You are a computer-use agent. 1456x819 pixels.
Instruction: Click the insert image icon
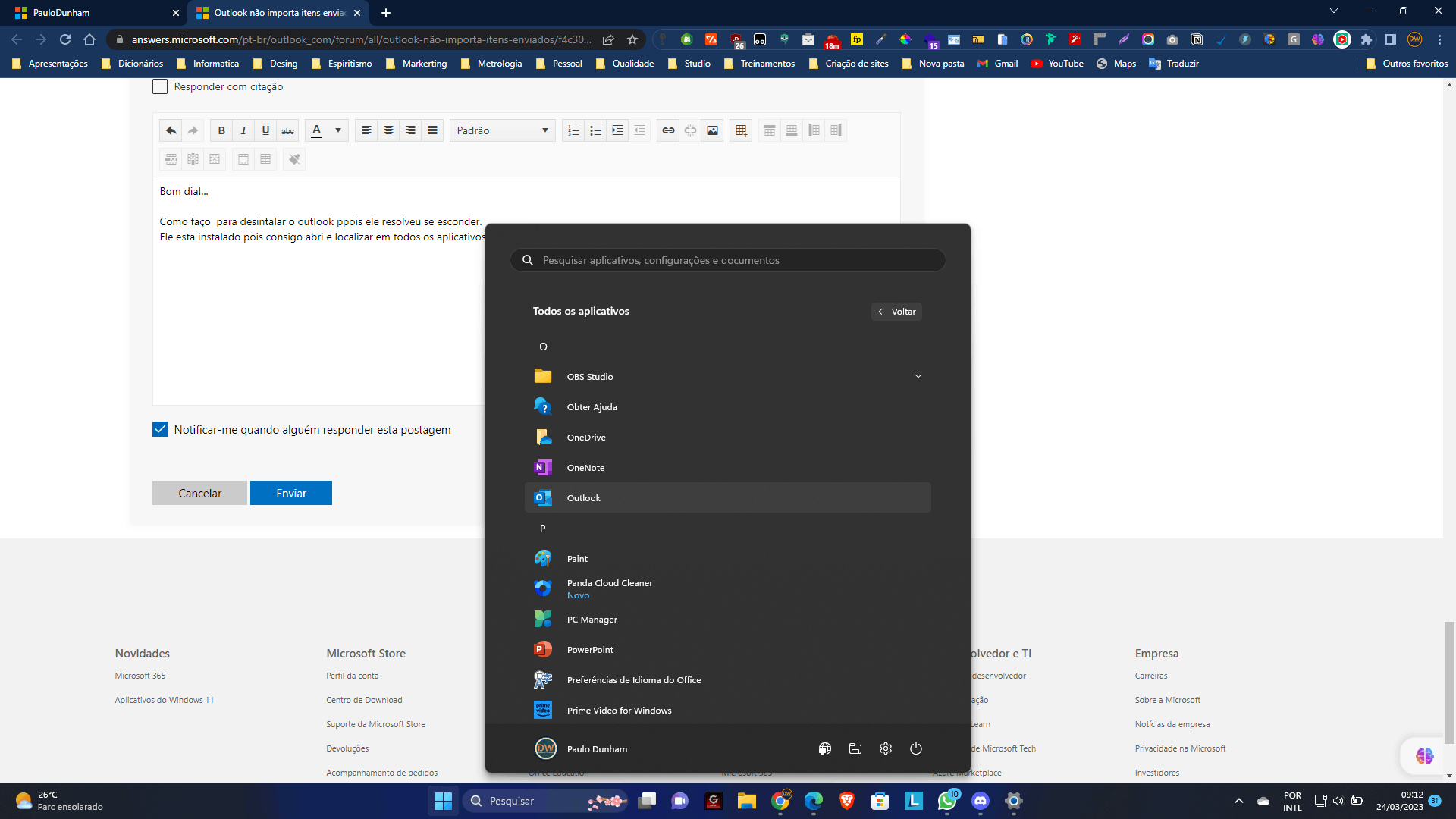(712, 130)
